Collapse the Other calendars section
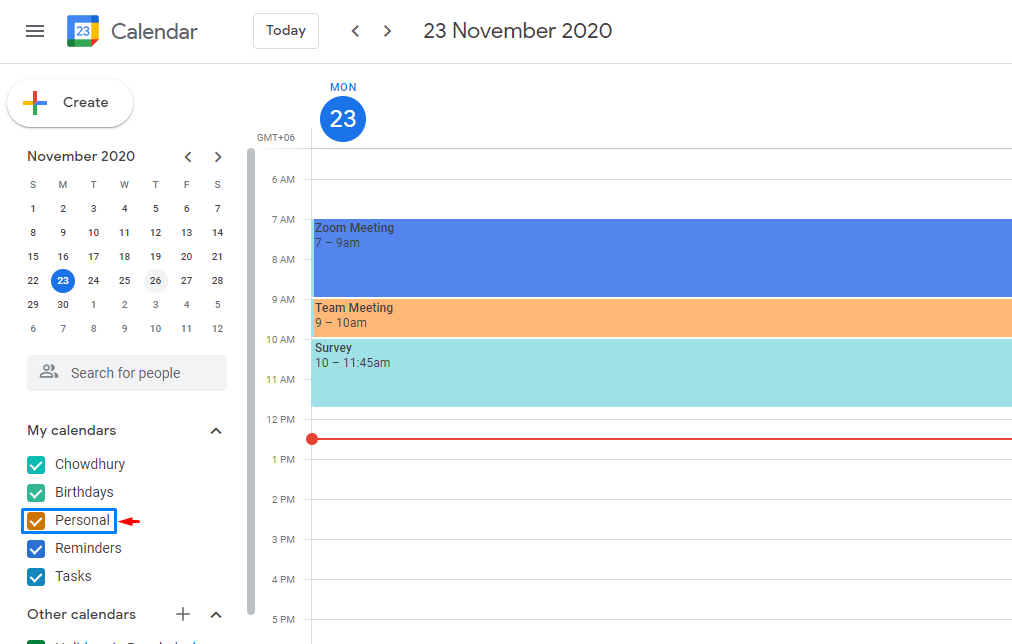This screenshot has height=644, width=1012. point(216,614)
